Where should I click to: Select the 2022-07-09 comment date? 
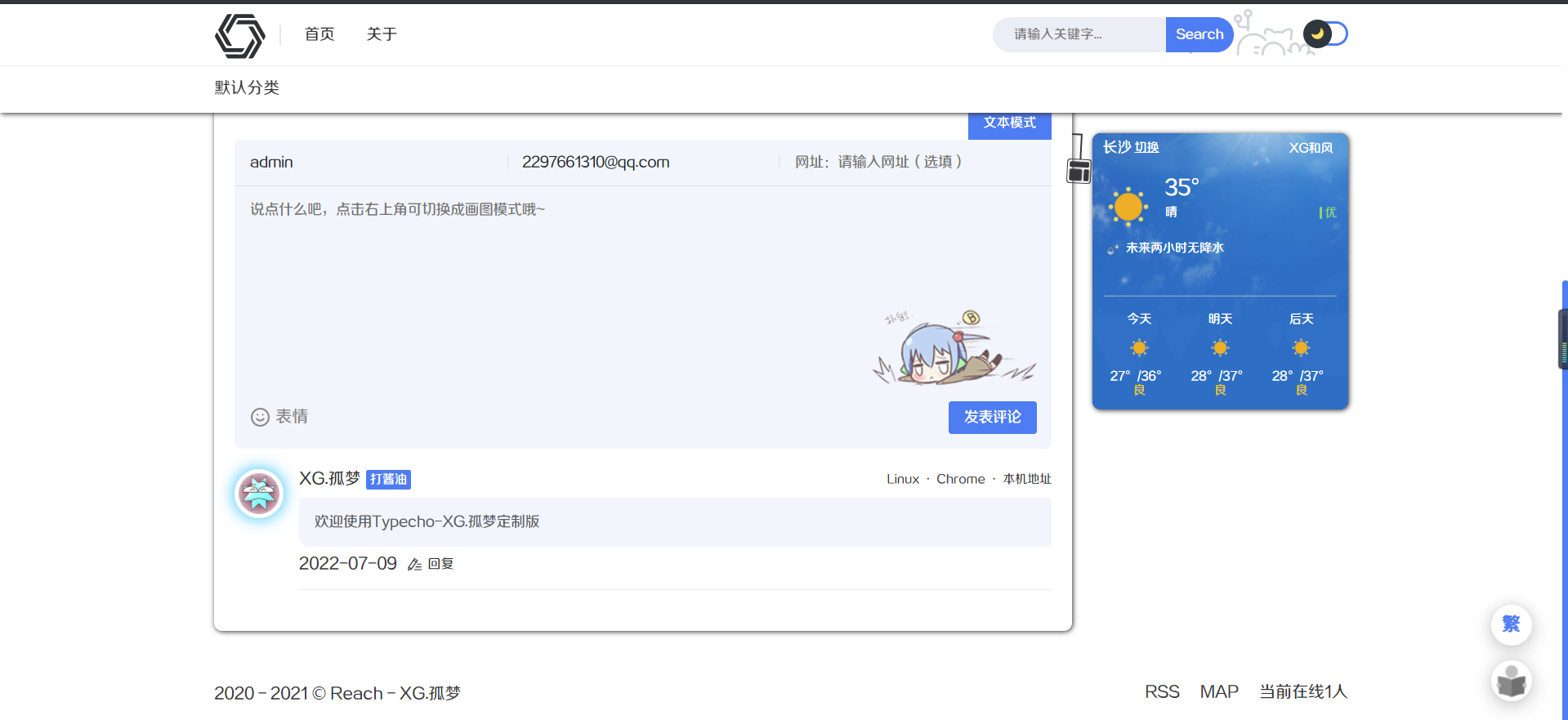coord(348,563)
